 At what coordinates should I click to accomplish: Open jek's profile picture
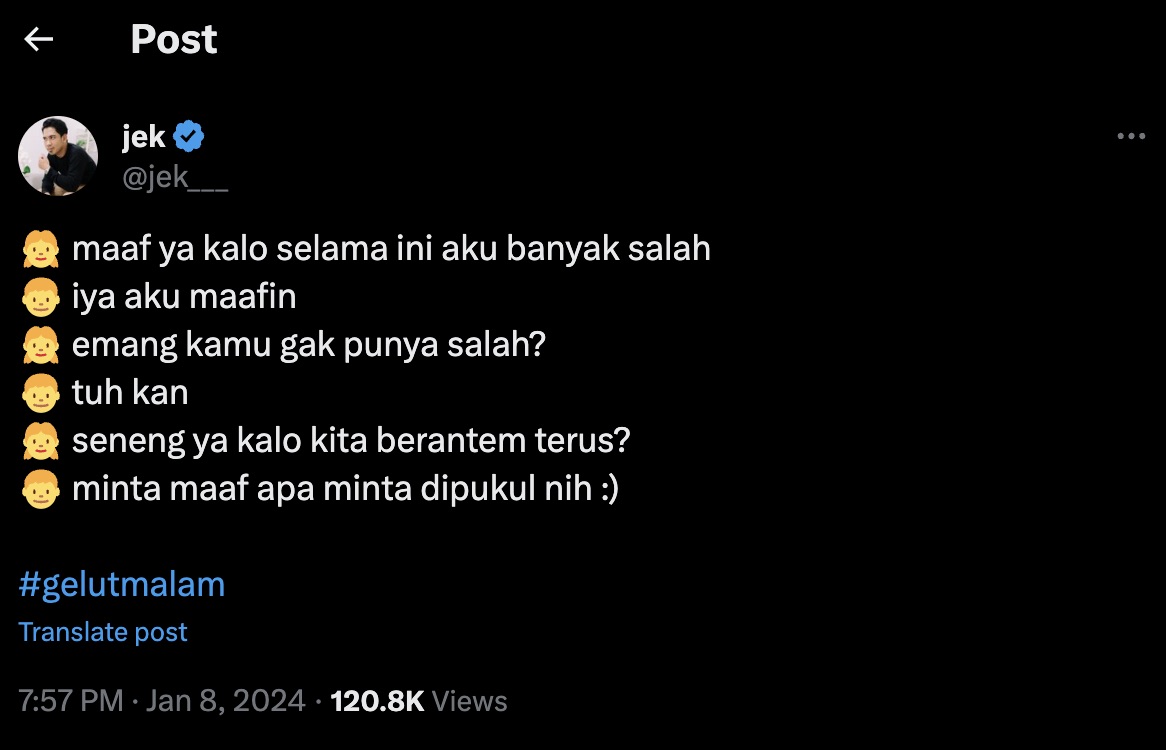coord(58,156)
